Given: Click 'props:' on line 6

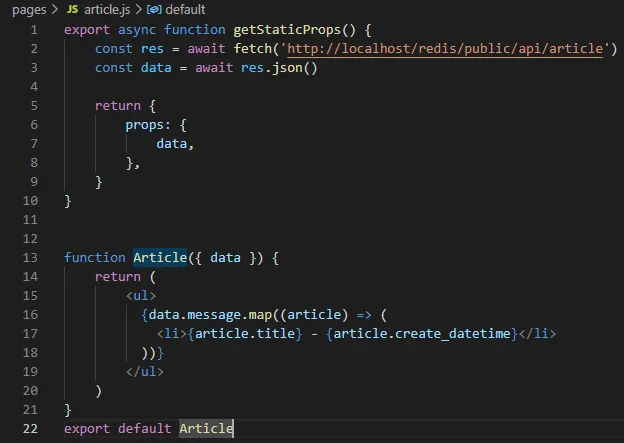Looking at the screenshot, I should coord(148,126).
